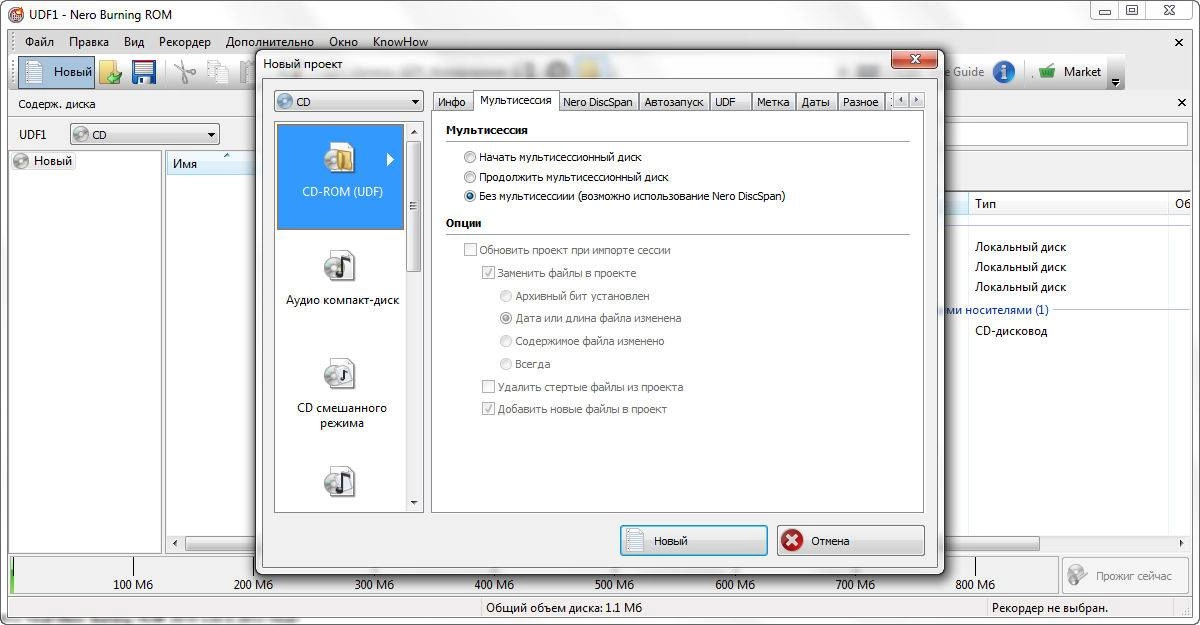
Task: Click the Market button label
Action: click(1082, 72)
